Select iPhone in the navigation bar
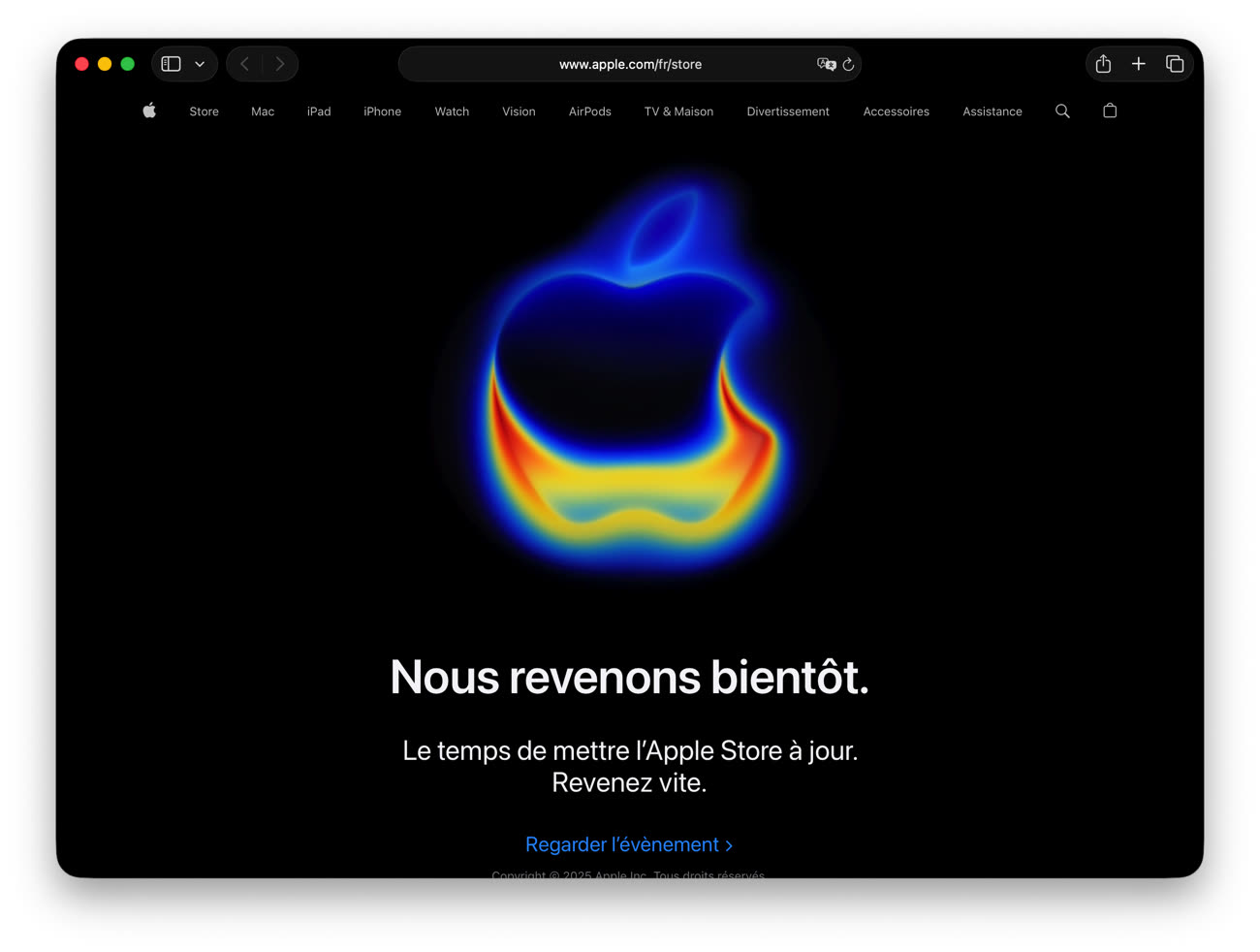Image resolution: width=1260 pixels, height=952 pixels. point(382,111)
